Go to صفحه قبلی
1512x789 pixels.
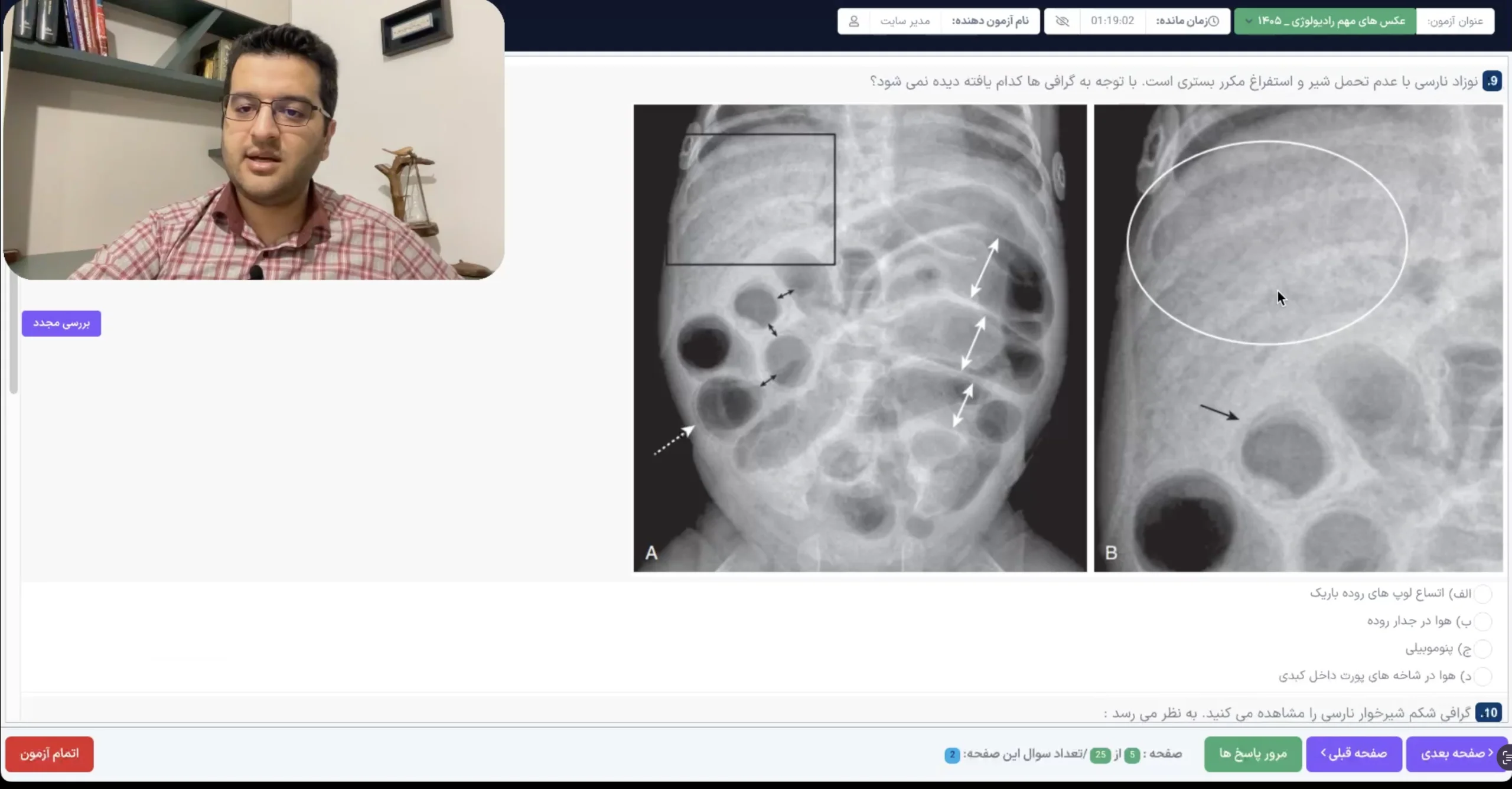[x=1354, y=754]
